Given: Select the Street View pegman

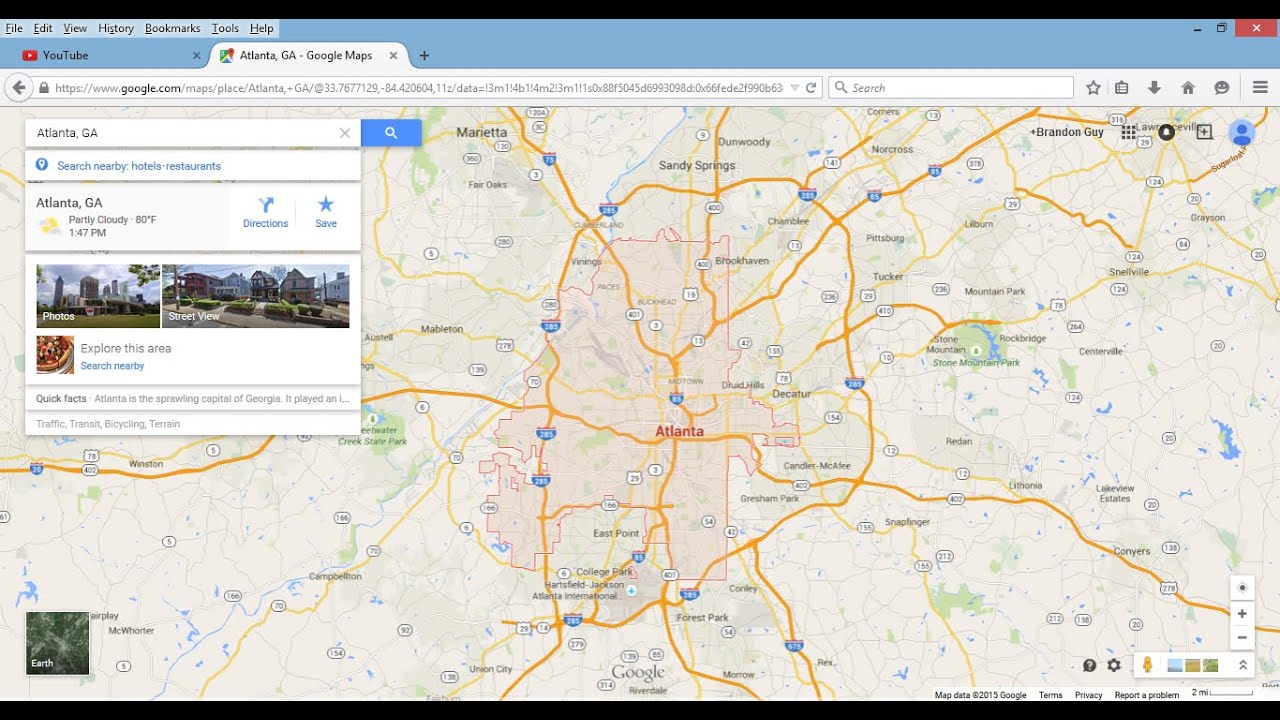Looking at the screenshot, I should point(1147,665).
